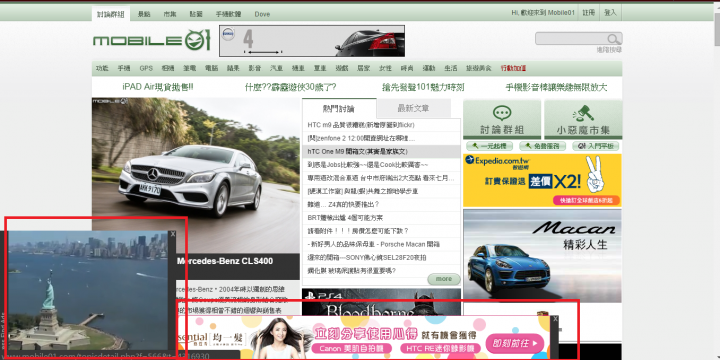Open the 生活 category in navigation bar
This screenshot has width=720, height=360.
[450, 68]
